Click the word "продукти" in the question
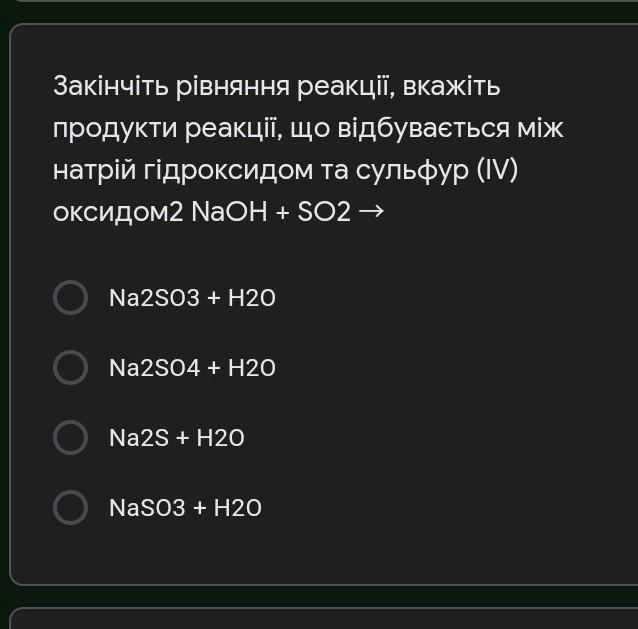The height and width of the screenshot is (629, 638). (x=113, y=130)
